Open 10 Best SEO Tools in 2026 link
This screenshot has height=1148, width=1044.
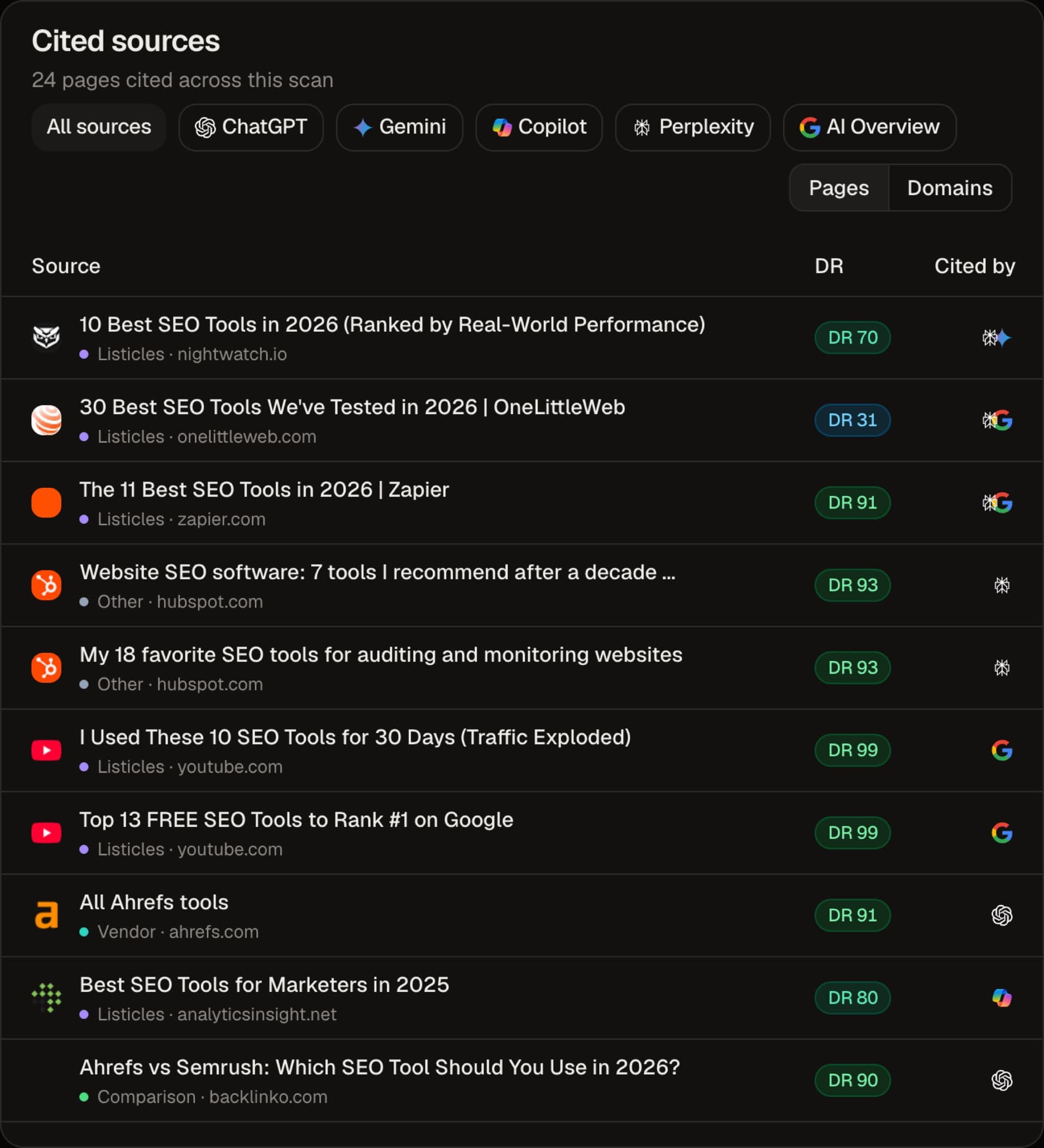pos(392,325)
